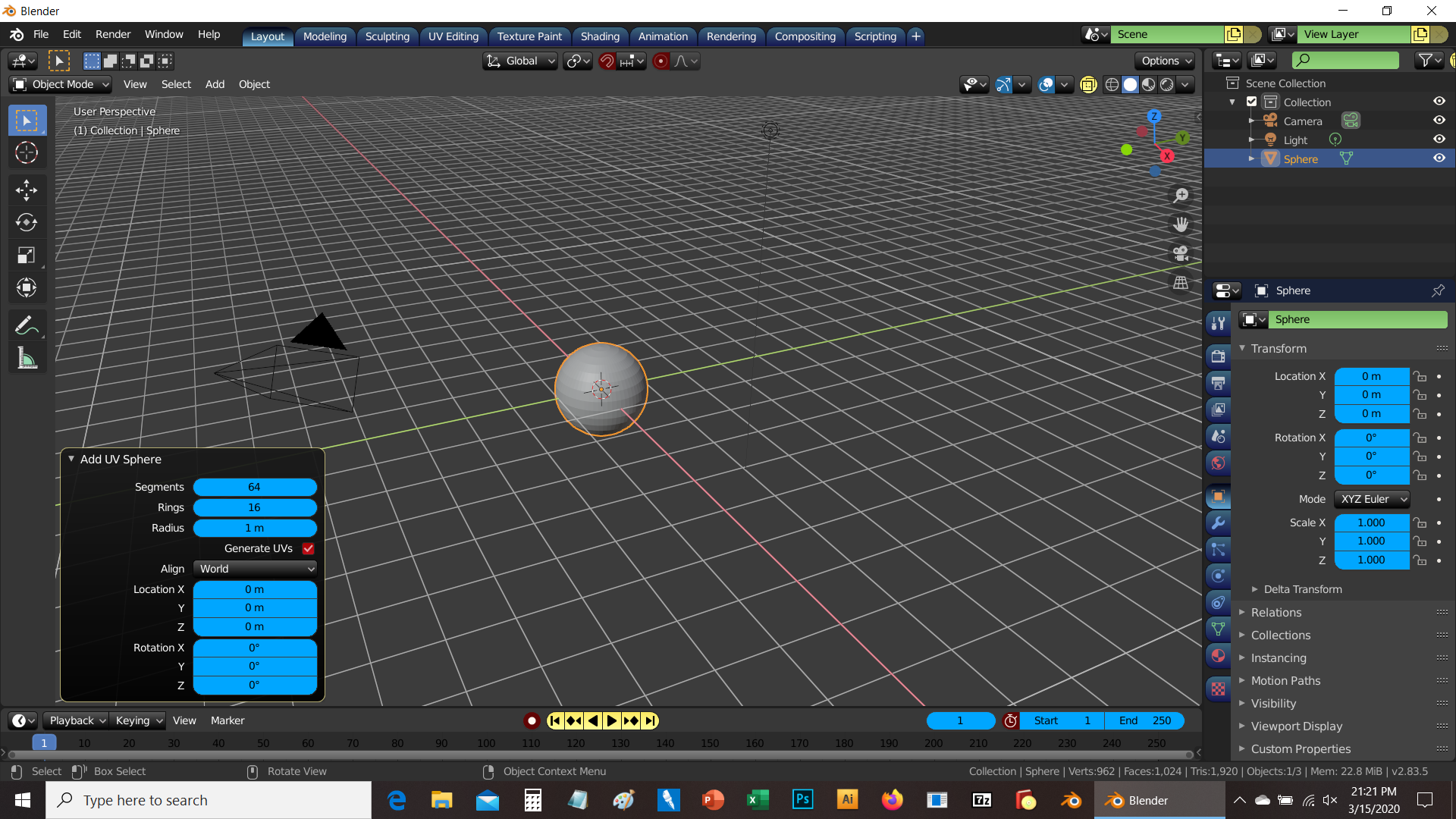Open the Render menu
The image size is (1456, 819).
112,34
